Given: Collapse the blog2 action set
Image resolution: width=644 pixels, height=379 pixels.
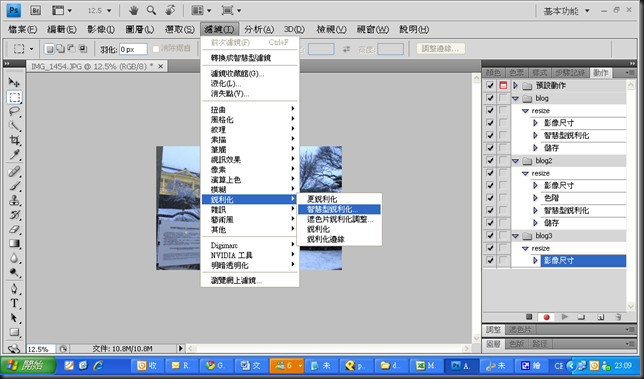Looking at the screenshot, I should coord(515,161).
